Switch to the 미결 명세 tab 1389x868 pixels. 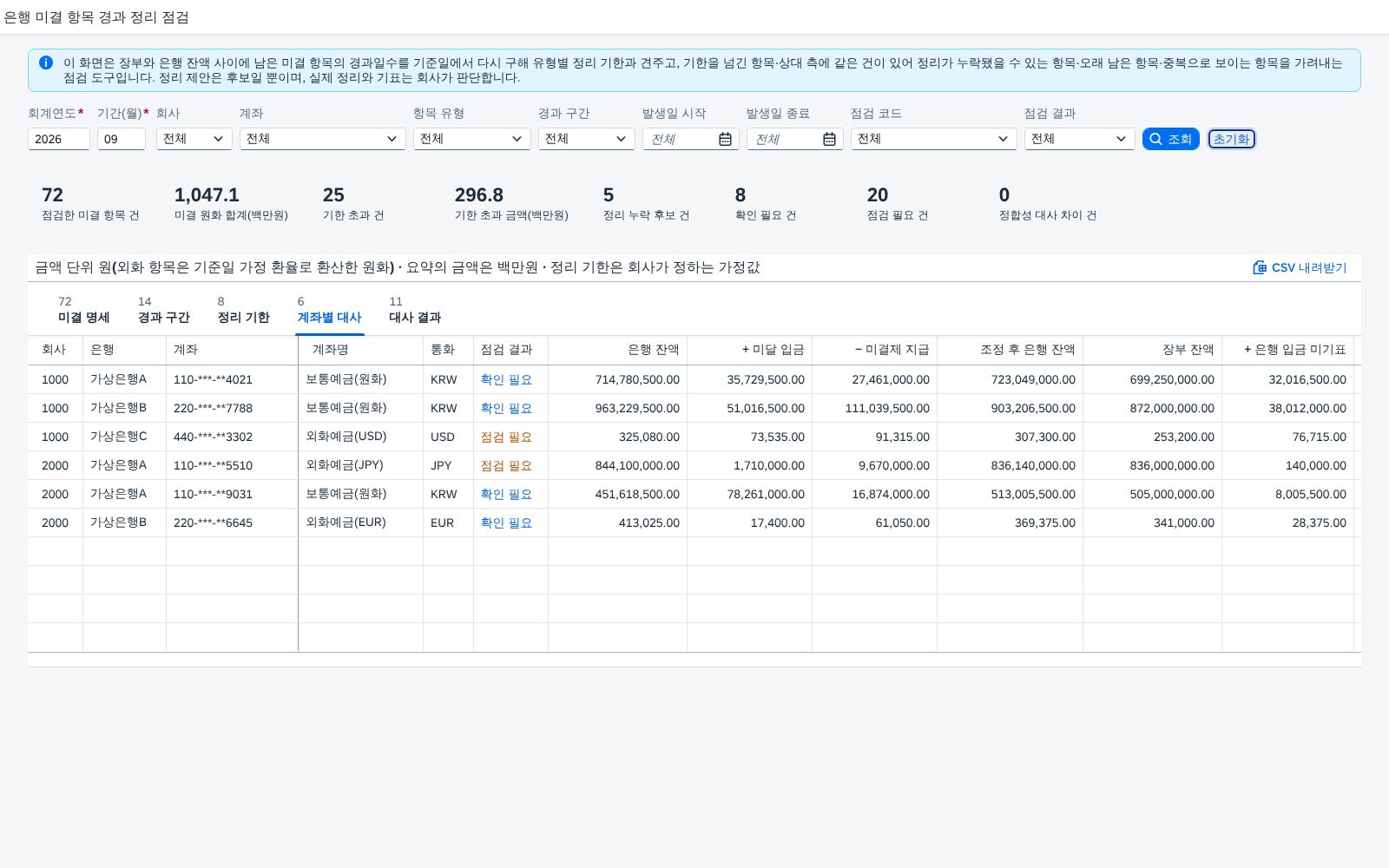83,311
